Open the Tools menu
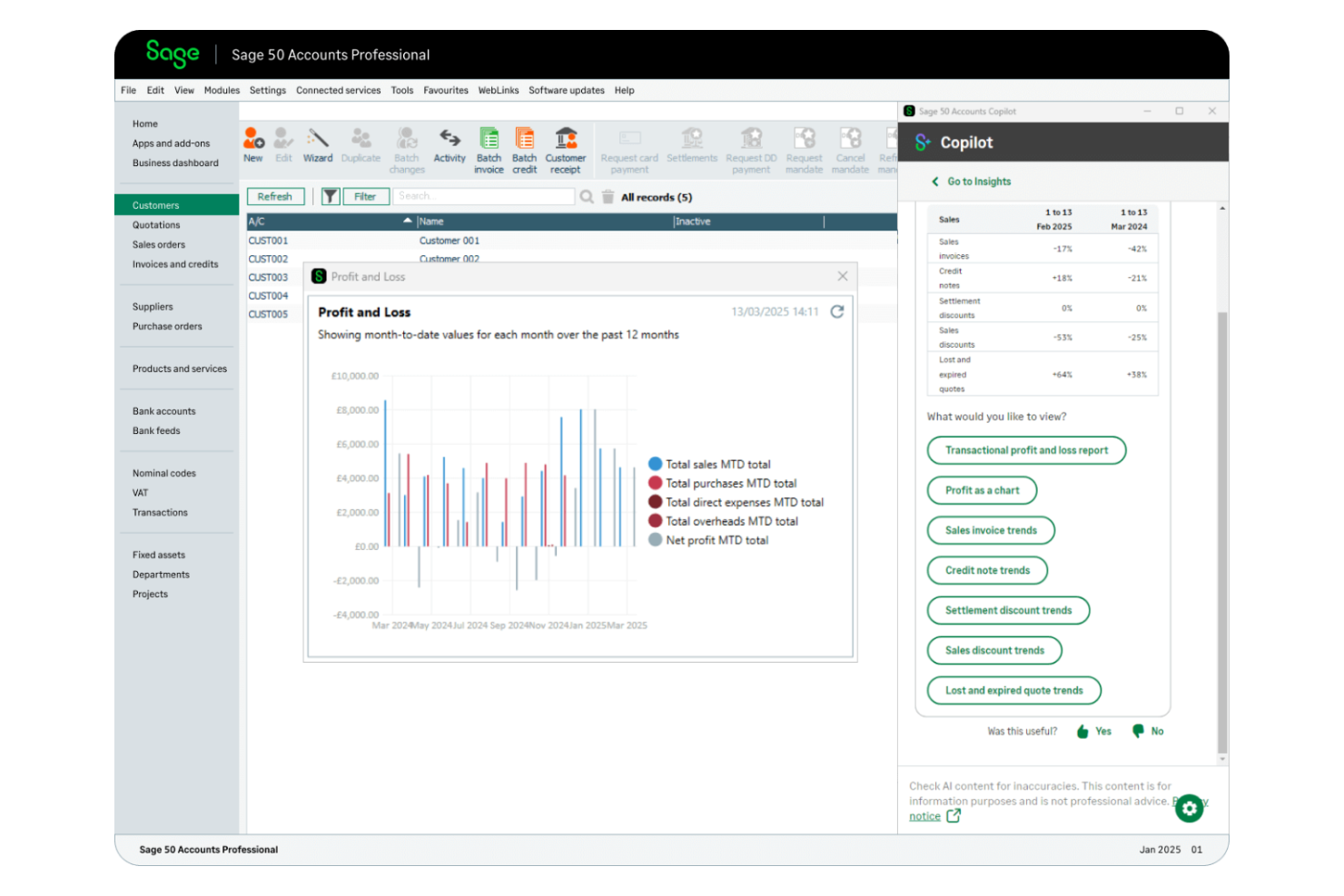 coord(402,91)
